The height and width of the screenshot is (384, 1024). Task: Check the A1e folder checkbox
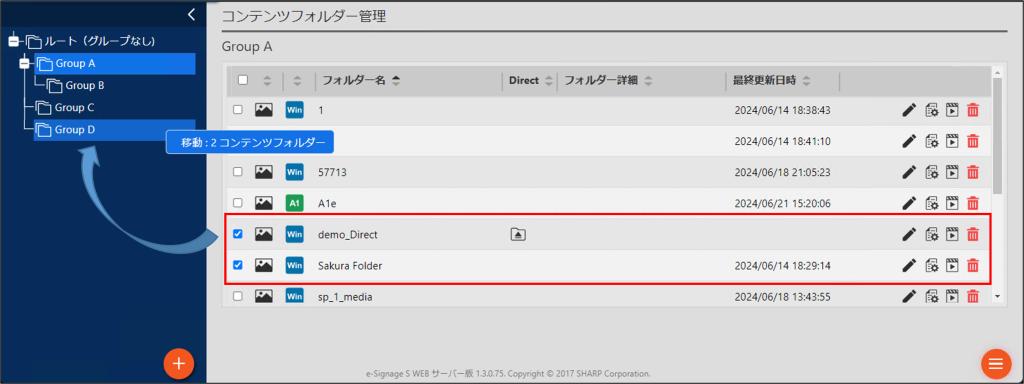[x=238, y=203]
